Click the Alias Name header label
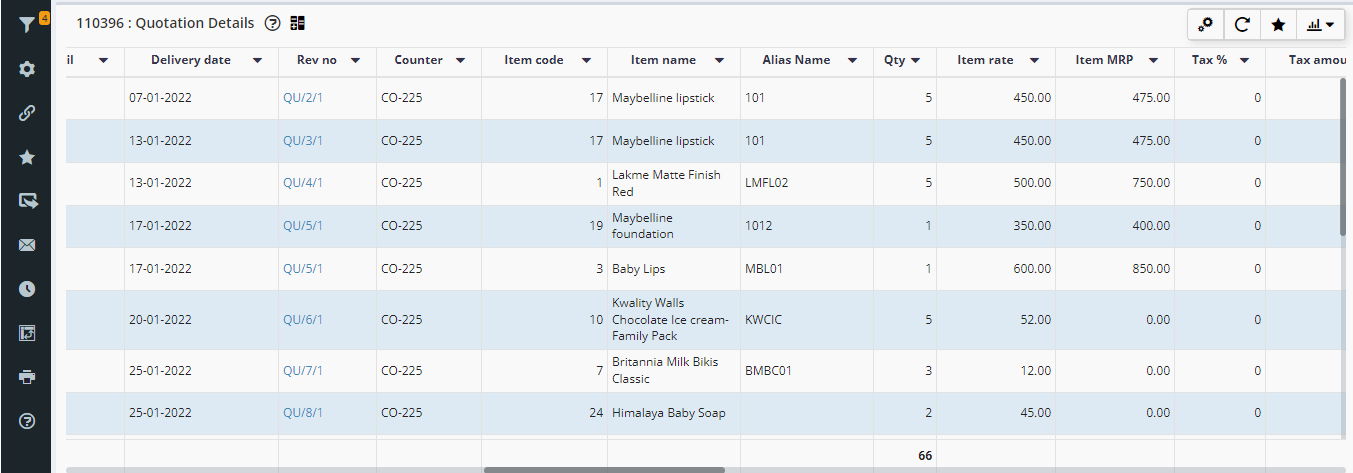 coord(796,60)
